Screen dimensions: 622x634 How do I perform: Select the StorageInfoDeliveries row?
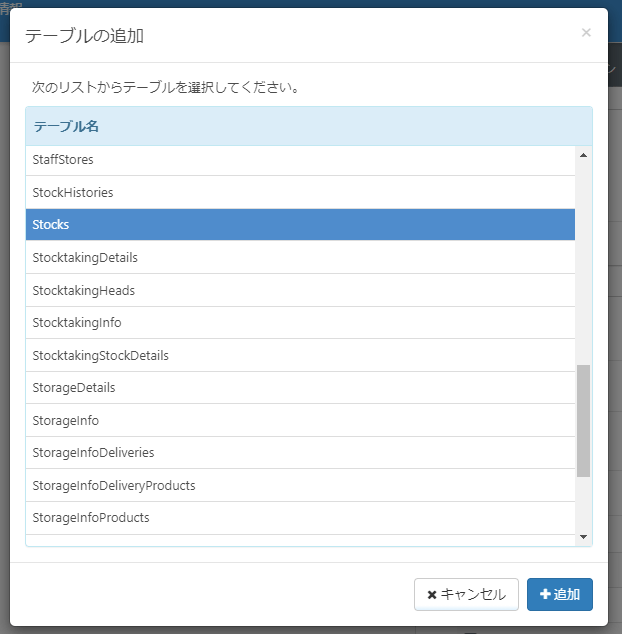(x=300, y=453)
